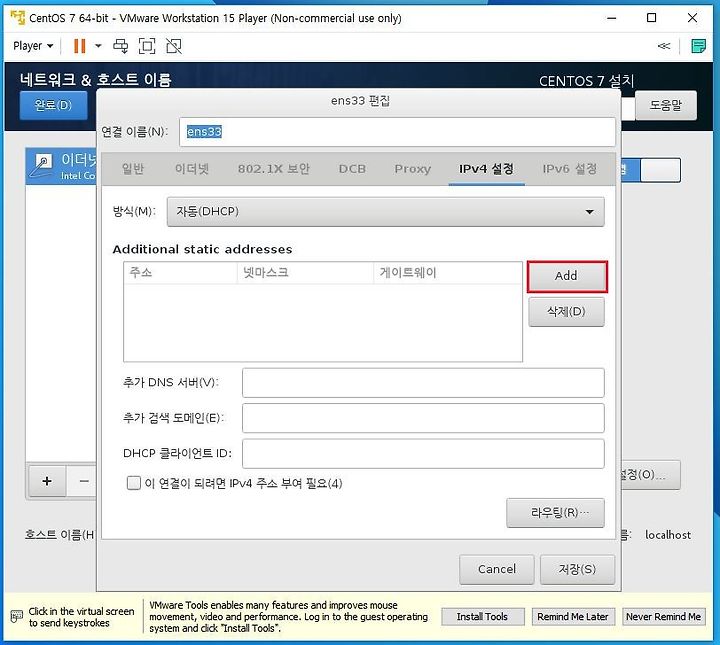Click the 도움말 help button

[665, 105]
